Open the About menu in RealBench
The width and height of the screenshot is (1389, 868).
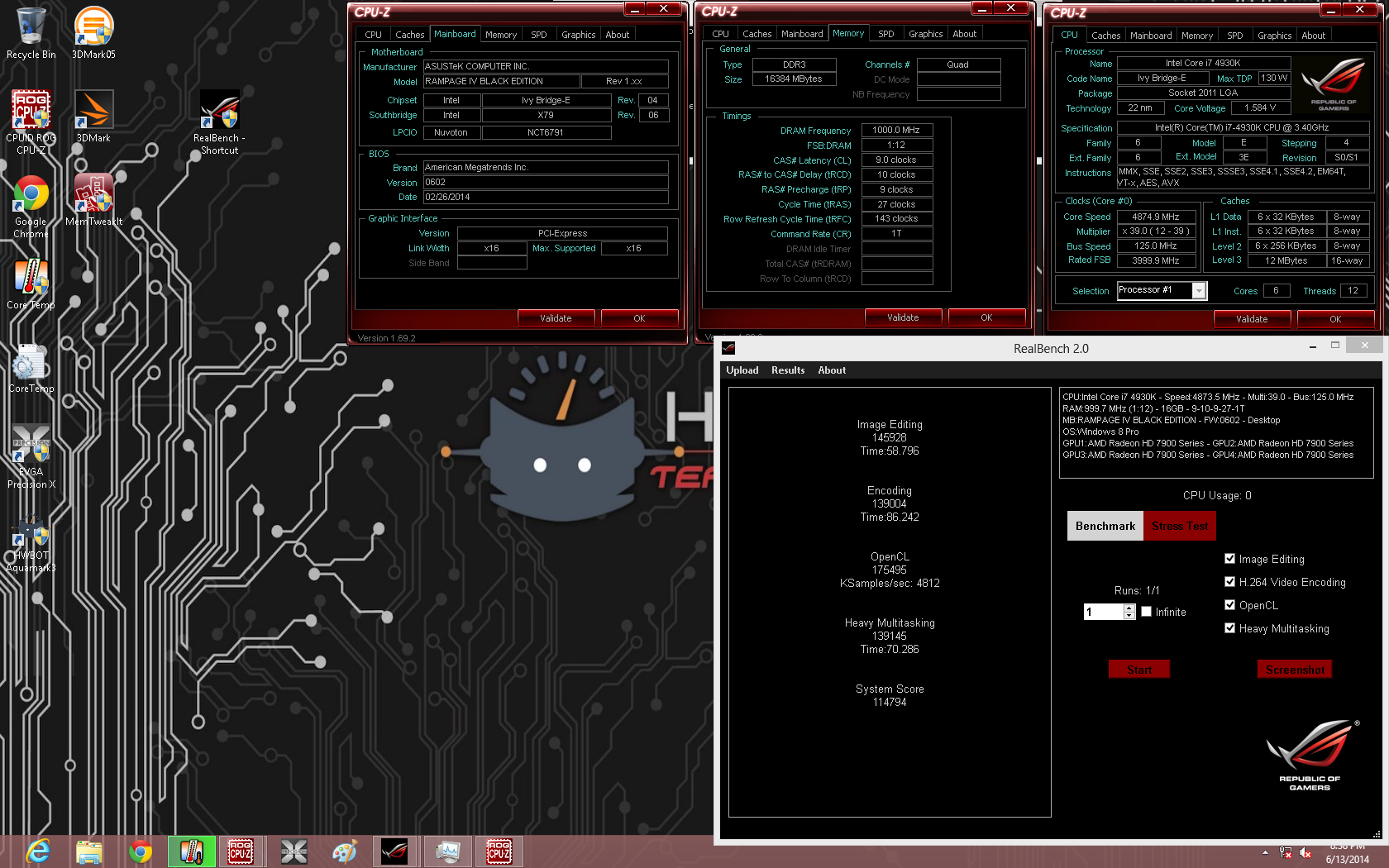832,370
